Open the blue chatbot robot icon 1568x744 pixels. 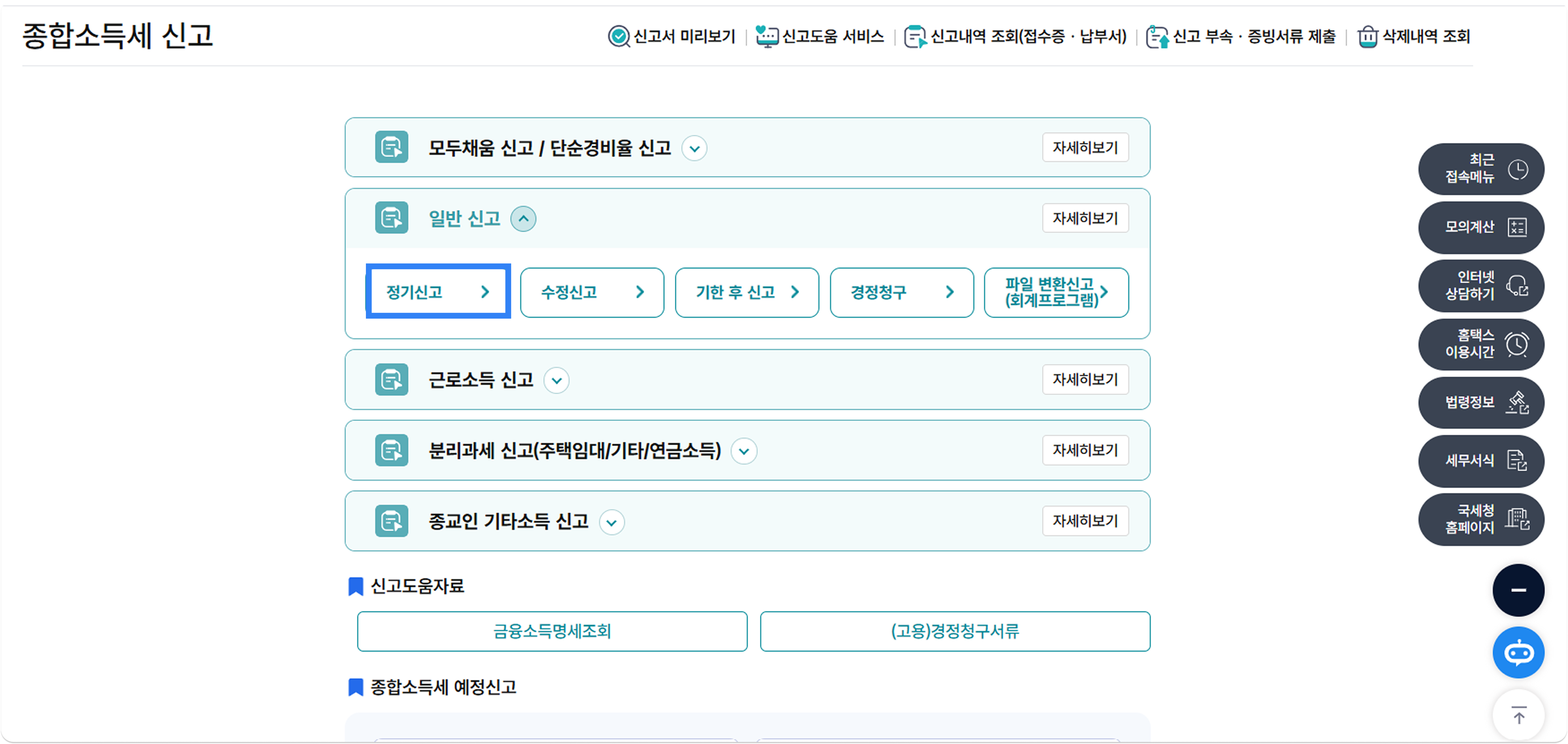tap(1518, 653)
